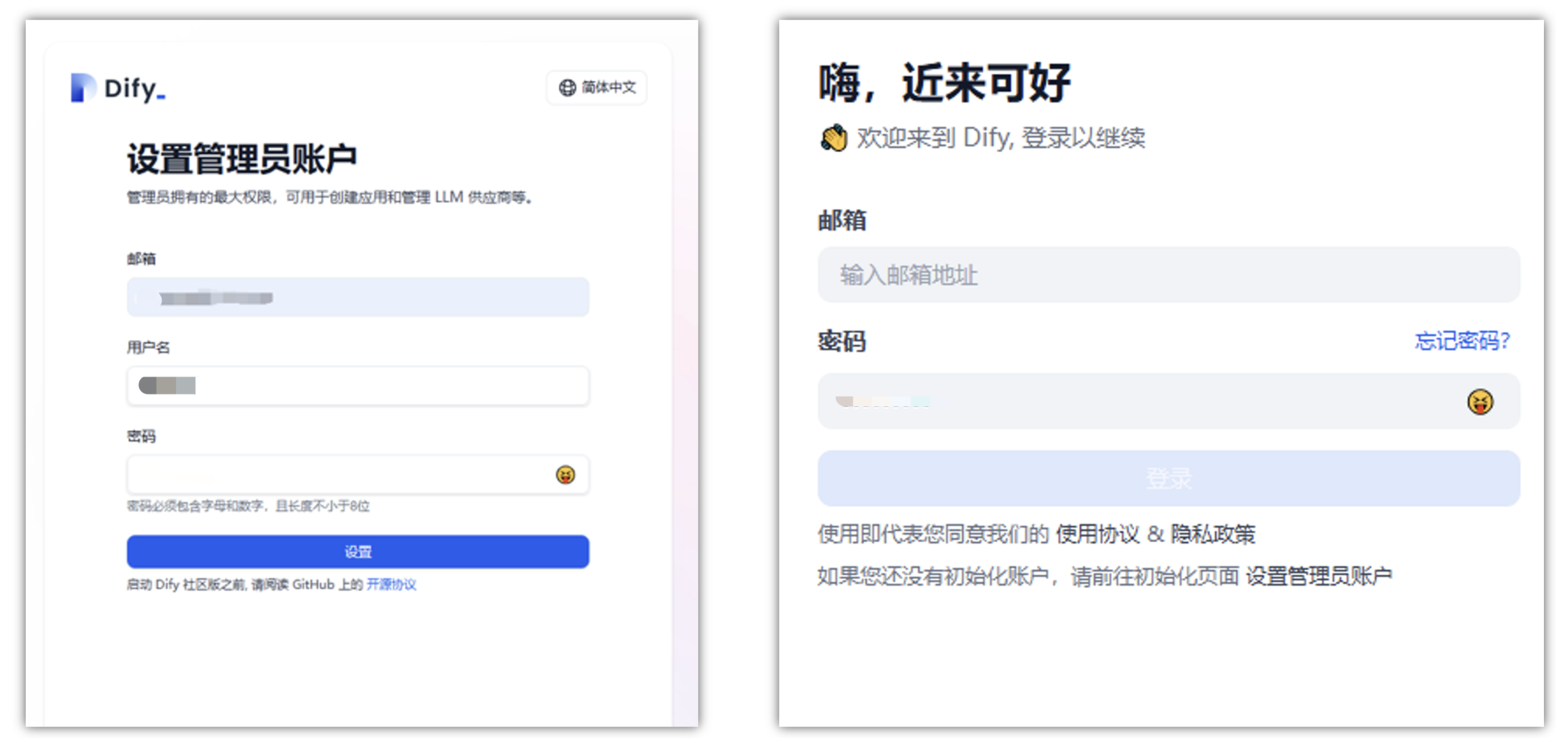Click the 用户名 input field
Image resolution: width=1568 pixels, height=743 pixels.
pyautogui.click(x=358, y=386)
